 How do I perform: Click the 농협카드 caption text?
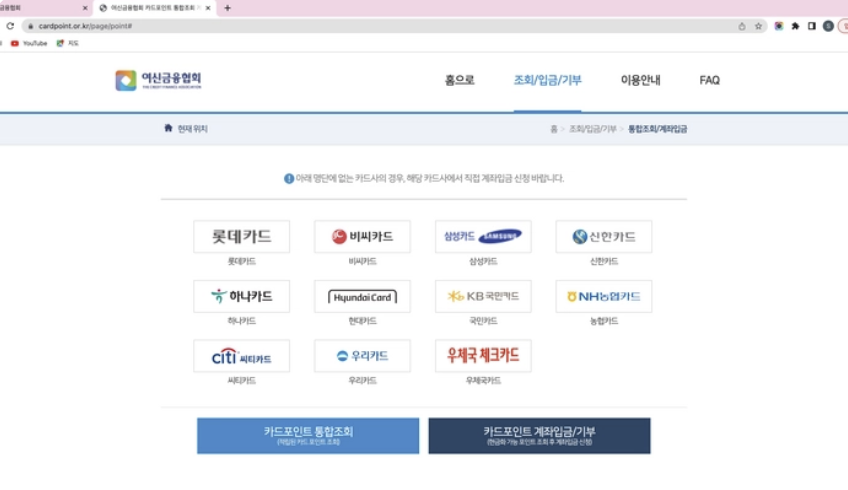pyautogui.click(x=604, y=321)
